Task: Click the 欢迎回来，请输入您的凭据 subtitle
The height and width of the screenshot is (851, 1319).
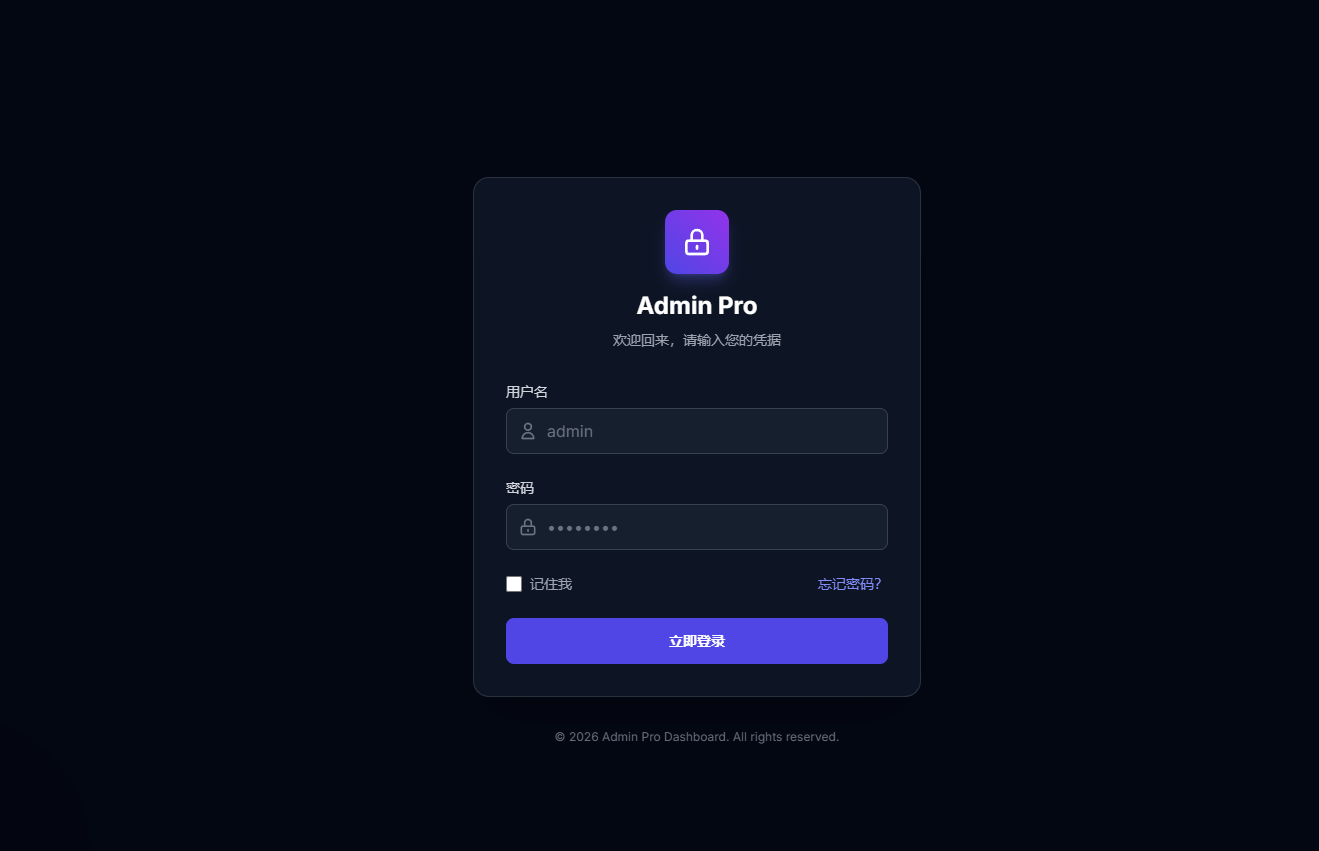Action: click(697, 340)
